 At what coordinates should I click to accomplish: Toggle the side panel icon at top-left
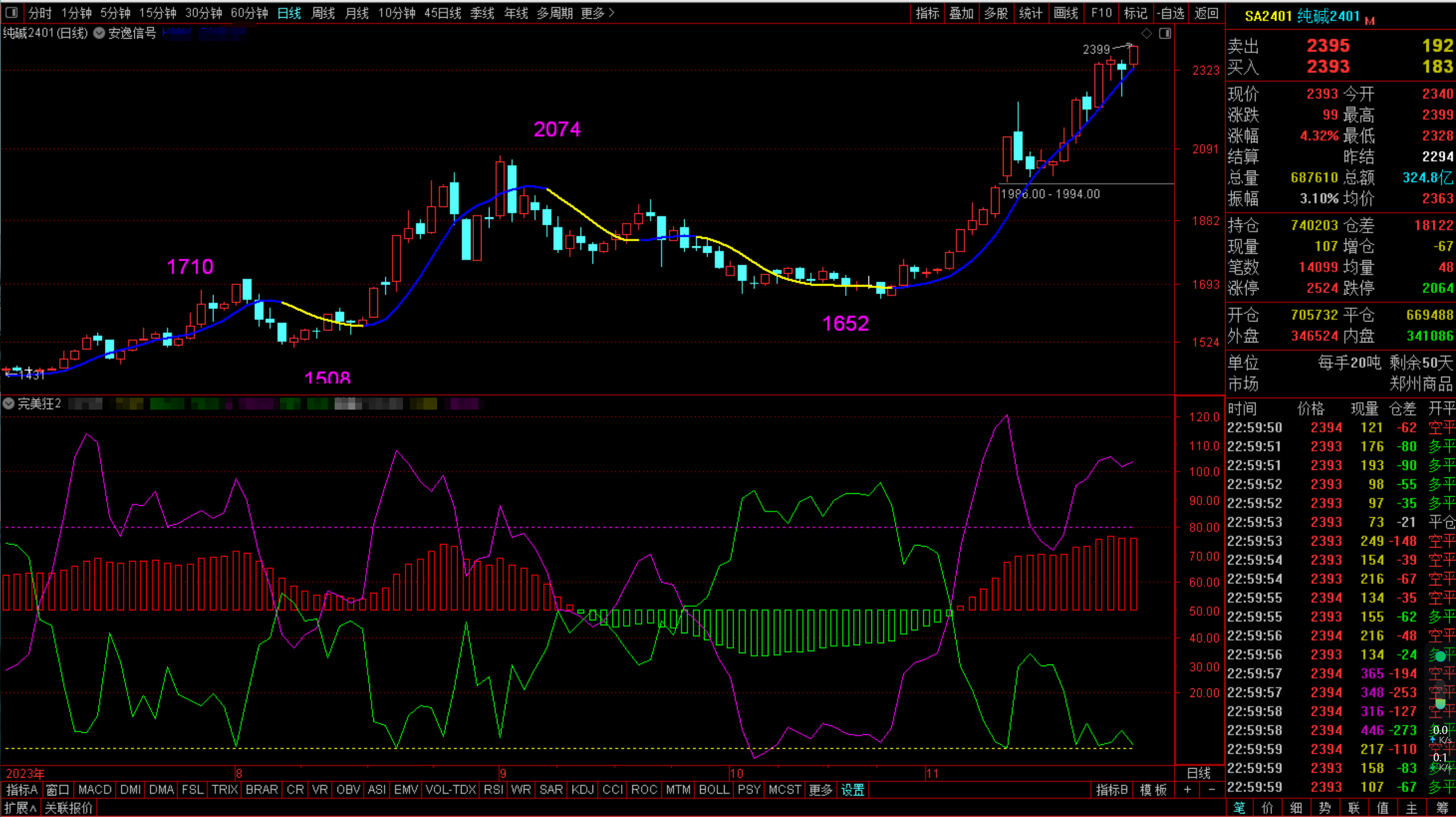(x=11, y=13)
